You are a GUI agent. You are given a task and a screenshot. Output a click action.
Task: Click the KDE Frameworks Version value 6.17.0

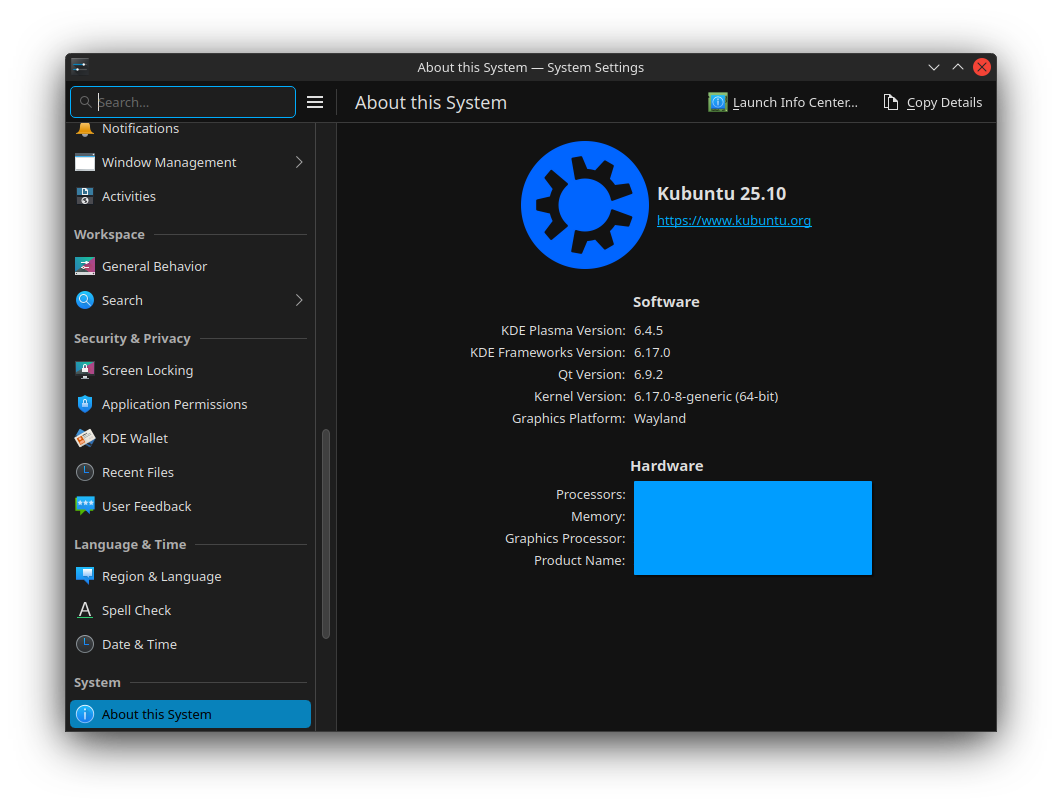[x=652, y=352]
